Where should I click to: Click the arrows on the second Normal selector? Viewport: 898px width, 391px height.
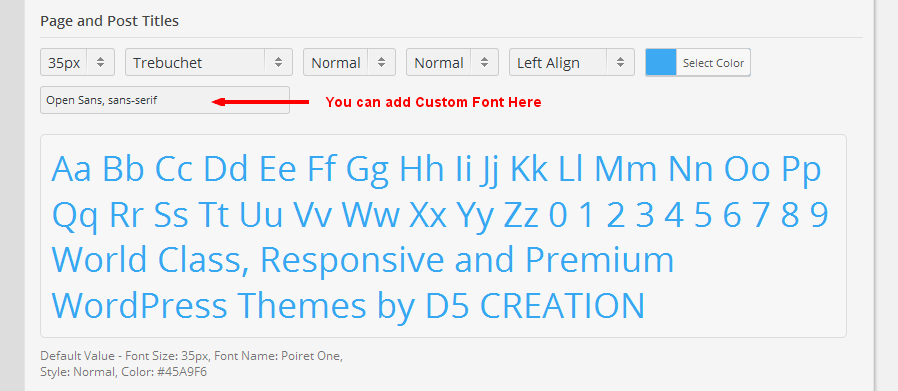pos(485,62)
